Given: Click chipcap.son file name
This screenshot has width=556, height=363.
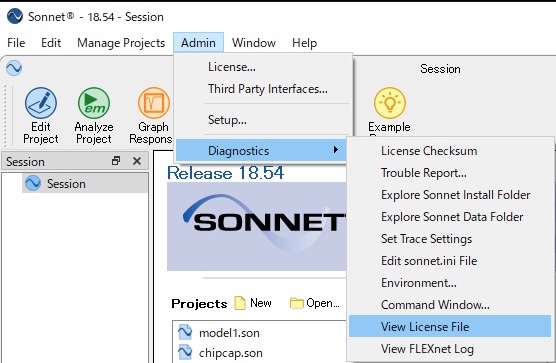Looking at the screenshot, I should click(230, 353).
